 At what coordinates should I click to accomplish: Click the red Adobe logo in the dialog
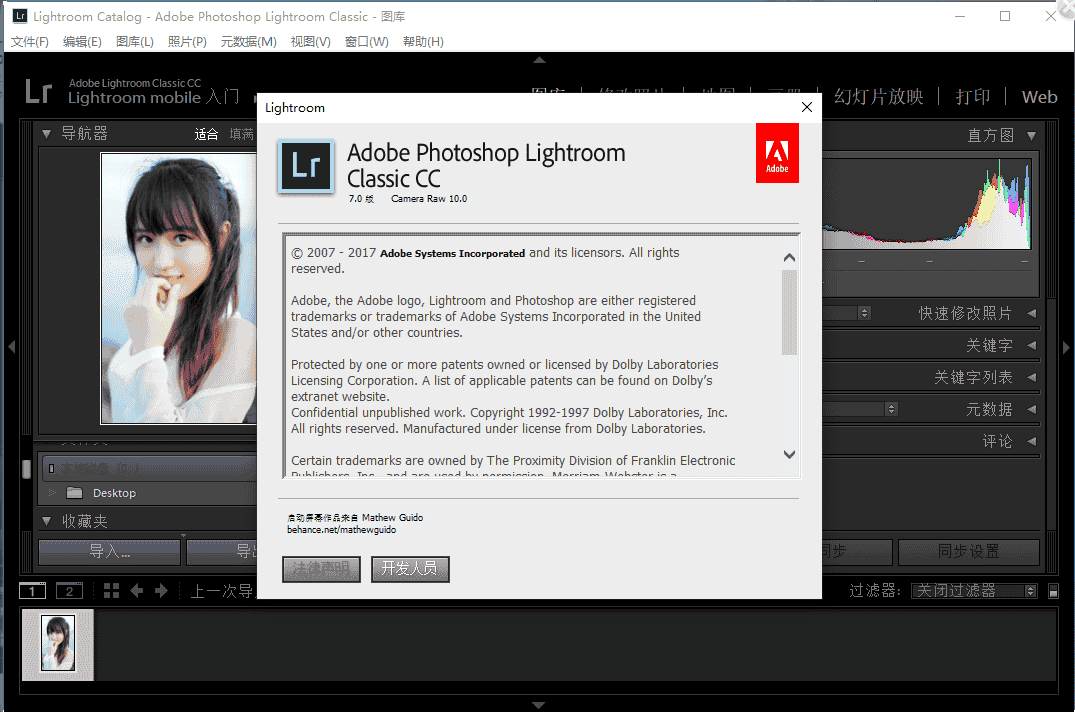pyautogui.click(x=777, y=153)
